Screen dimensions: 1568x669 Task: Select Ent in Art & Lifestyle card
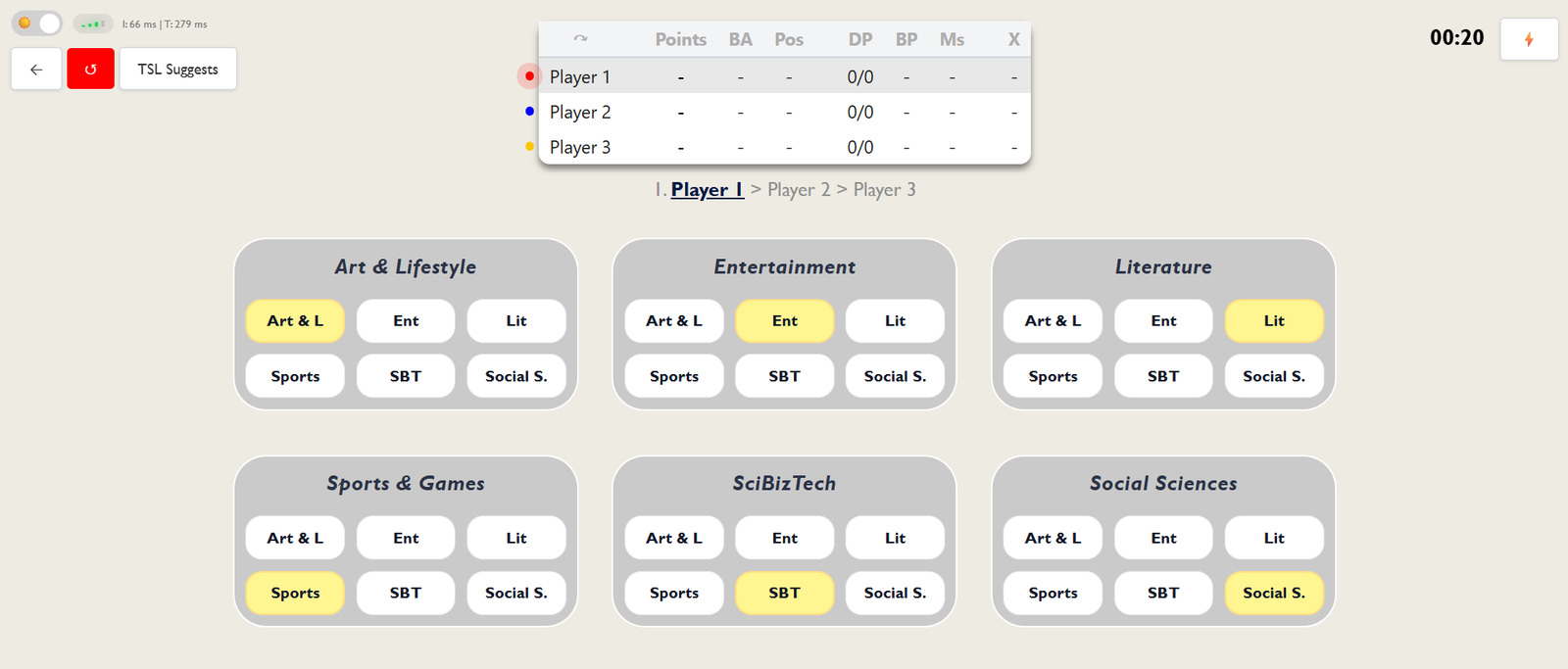(x=406, y=321)
